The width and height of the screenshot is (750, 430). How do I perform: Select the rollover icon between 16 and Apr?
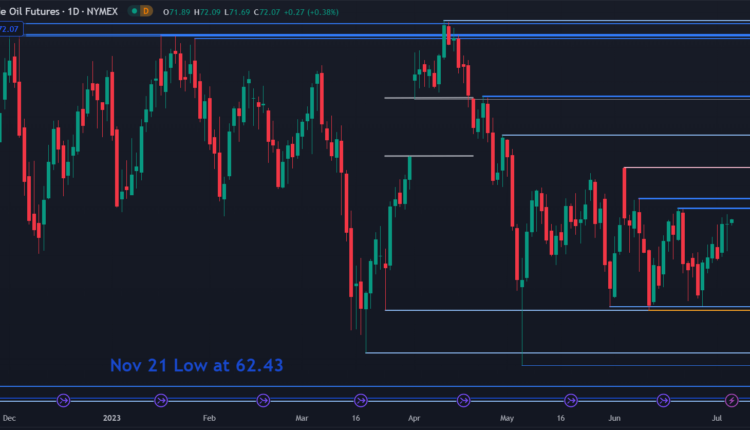point(363,401)
